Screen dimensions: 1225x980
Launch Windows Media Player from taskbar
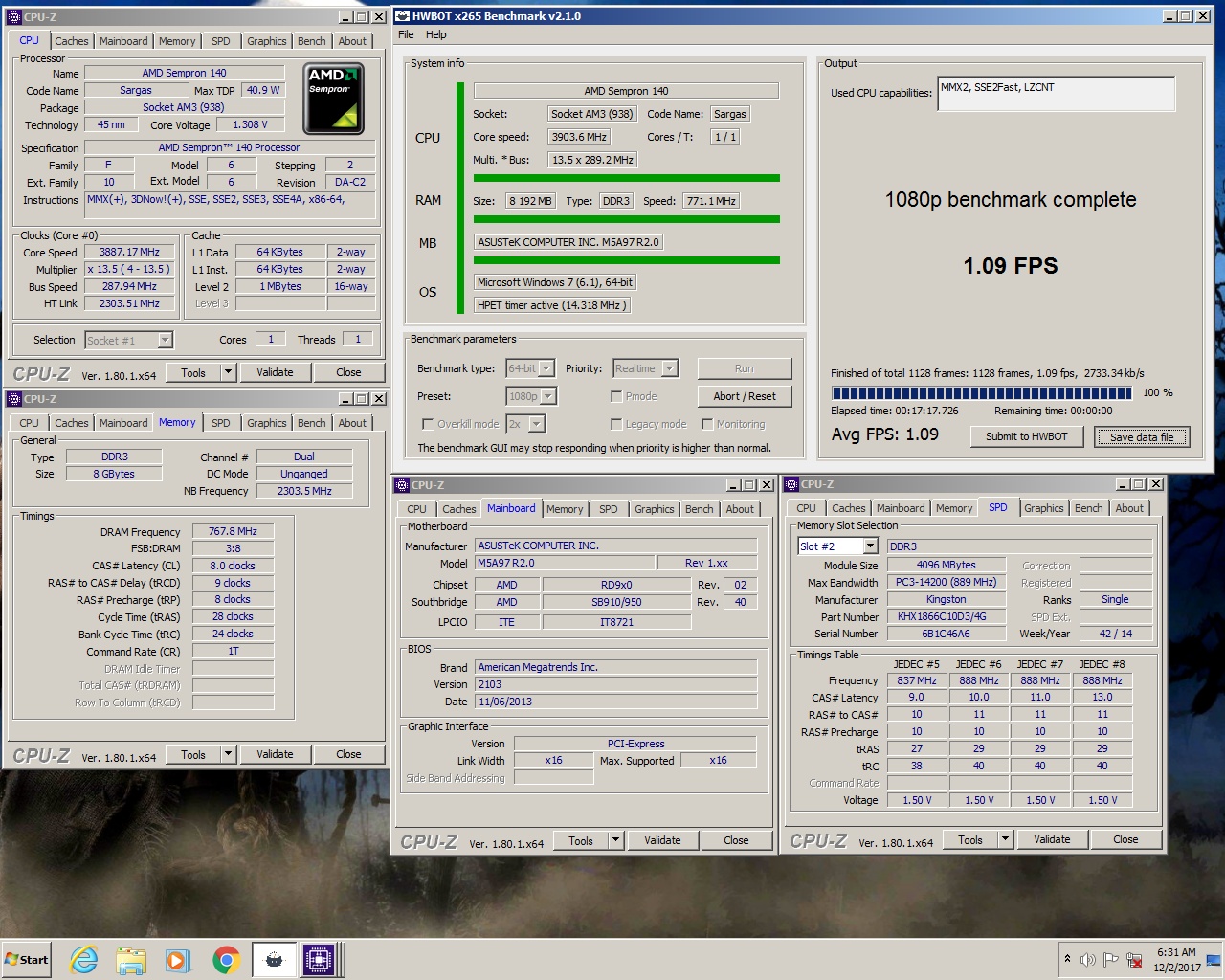178,959
